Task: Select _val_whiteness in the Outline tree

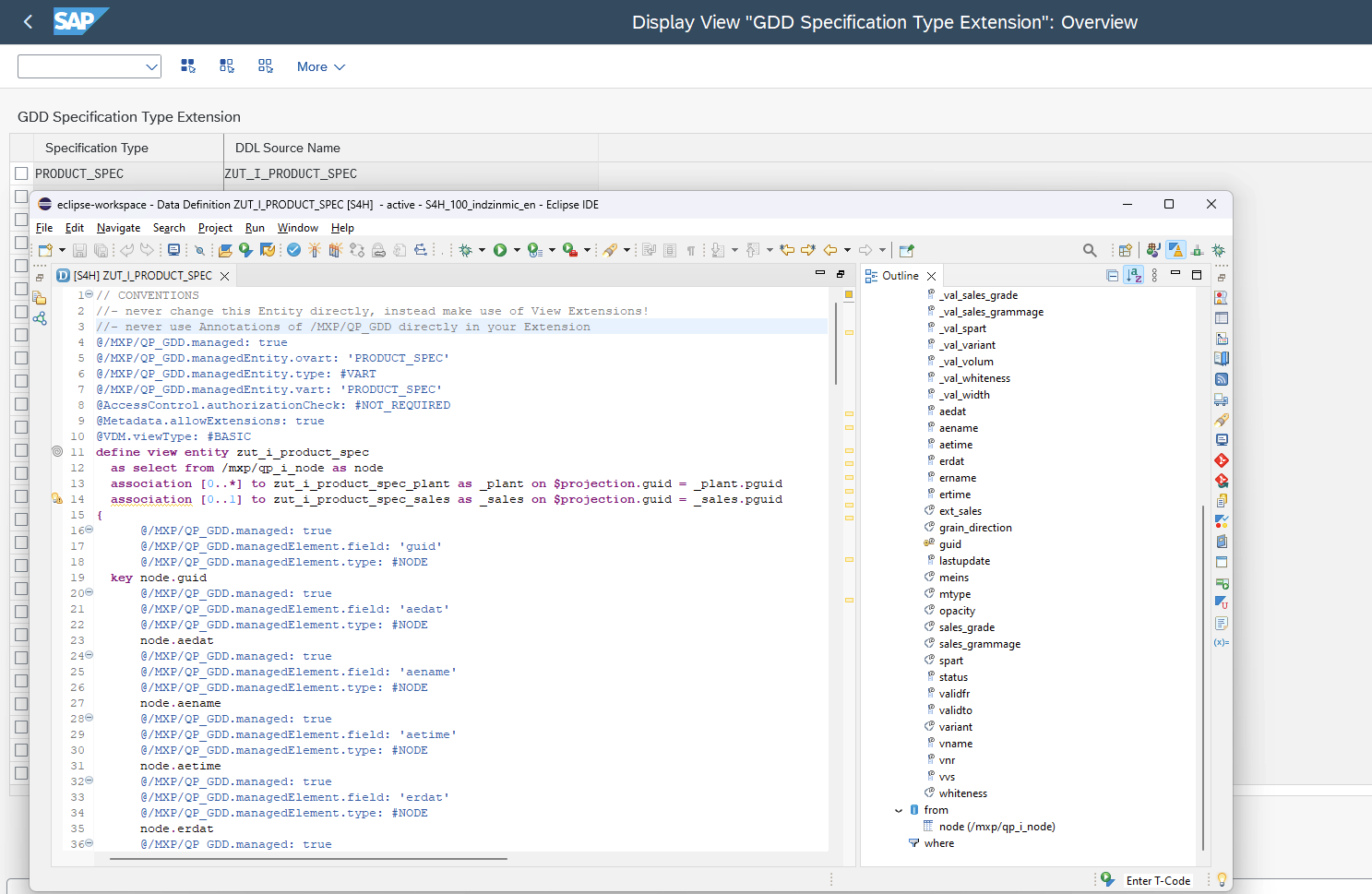Action: coord(975,378)
